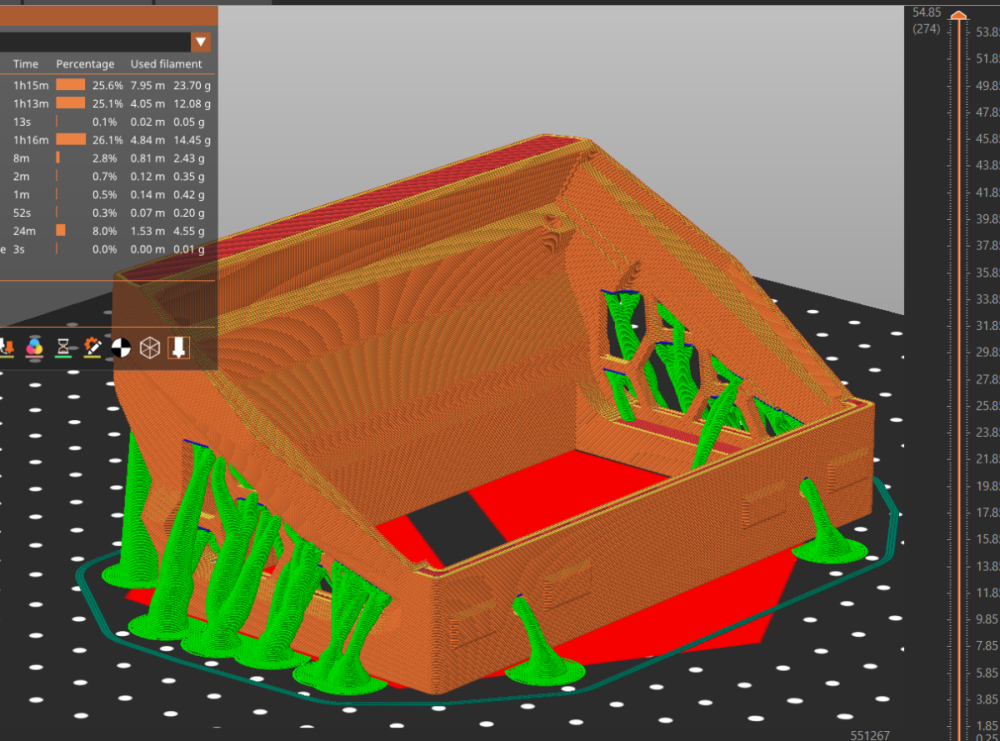The width and height of the screenshot is (1000, 741).
Task: Open the legend view type dropdown arrow
Action: 200,42
